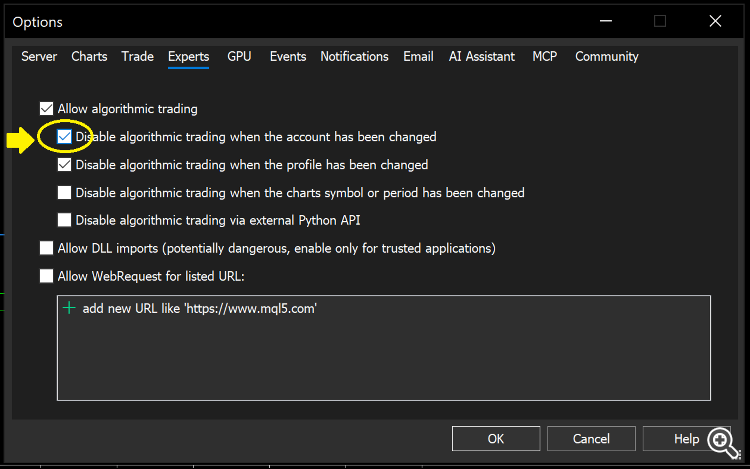
Task: Check Disable algorithmic trading via external Python API
Action: 64,220
